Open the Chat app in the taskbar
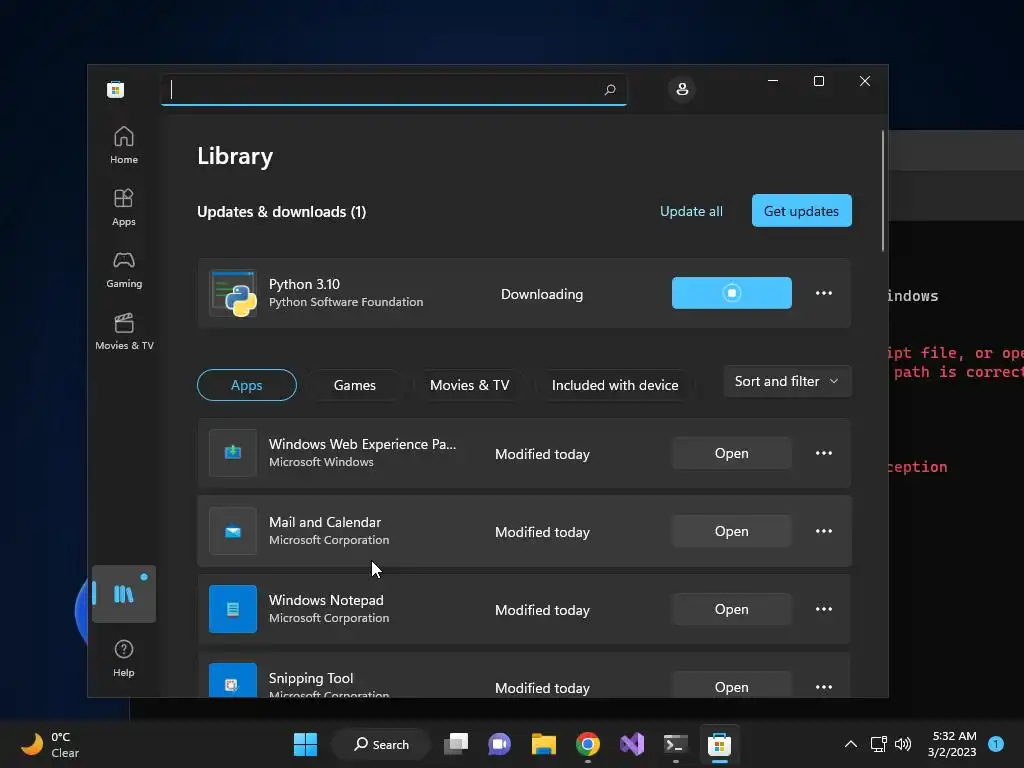Screen dimensions: 1024x768 tap(500, 744)
